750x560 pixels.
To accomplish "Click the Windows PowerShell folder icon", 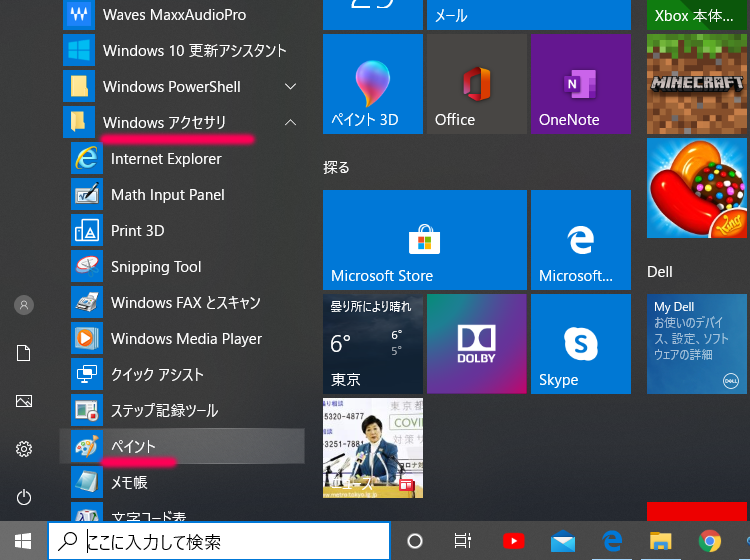I will tap(79, 87).
